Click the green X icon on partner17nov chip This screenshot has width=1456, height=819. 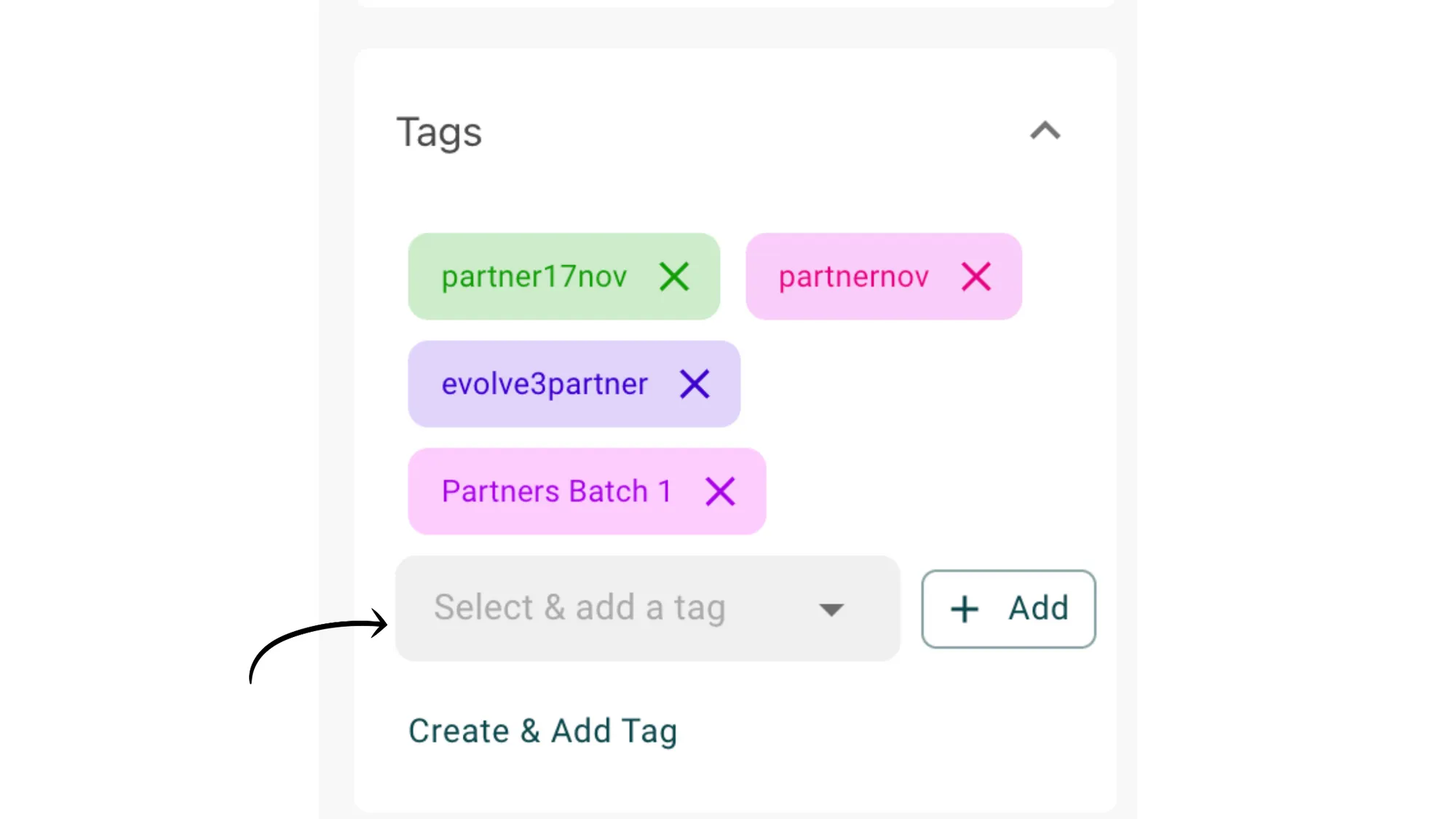[x=673, y=277]
